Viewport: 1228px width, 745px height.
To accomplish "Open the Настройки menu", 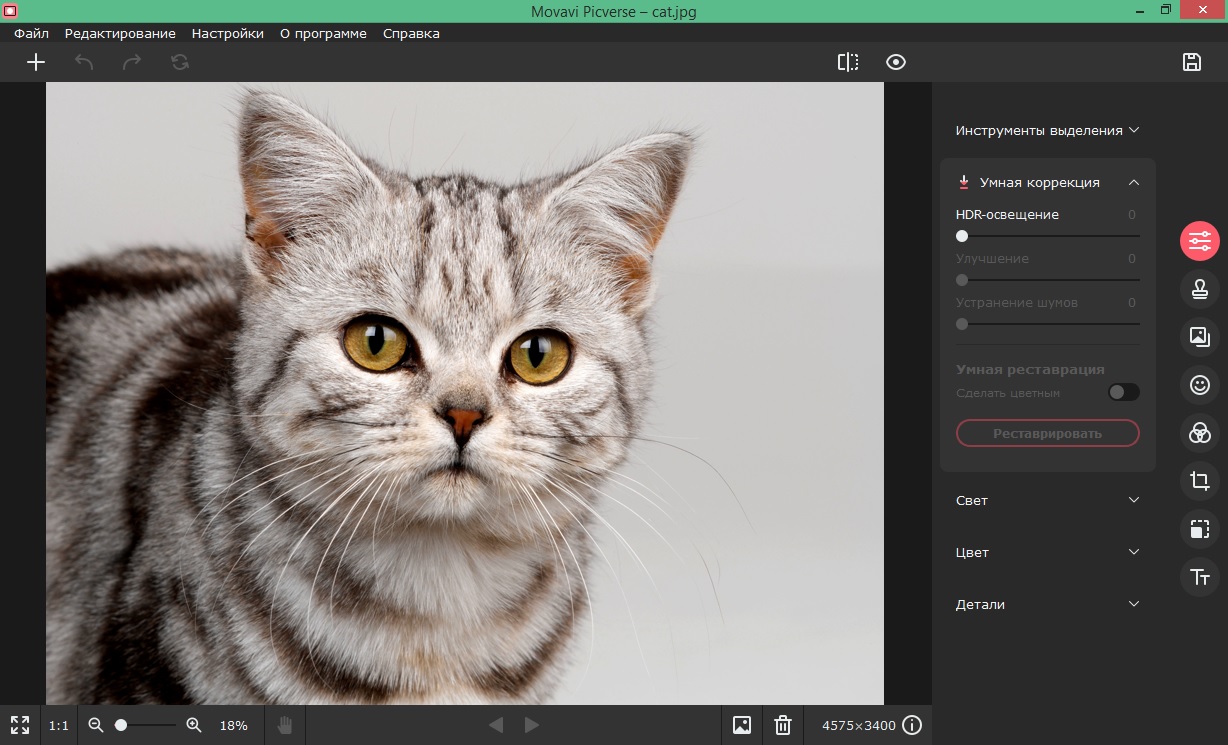I will pyautogui.click(x=228, y=33).
